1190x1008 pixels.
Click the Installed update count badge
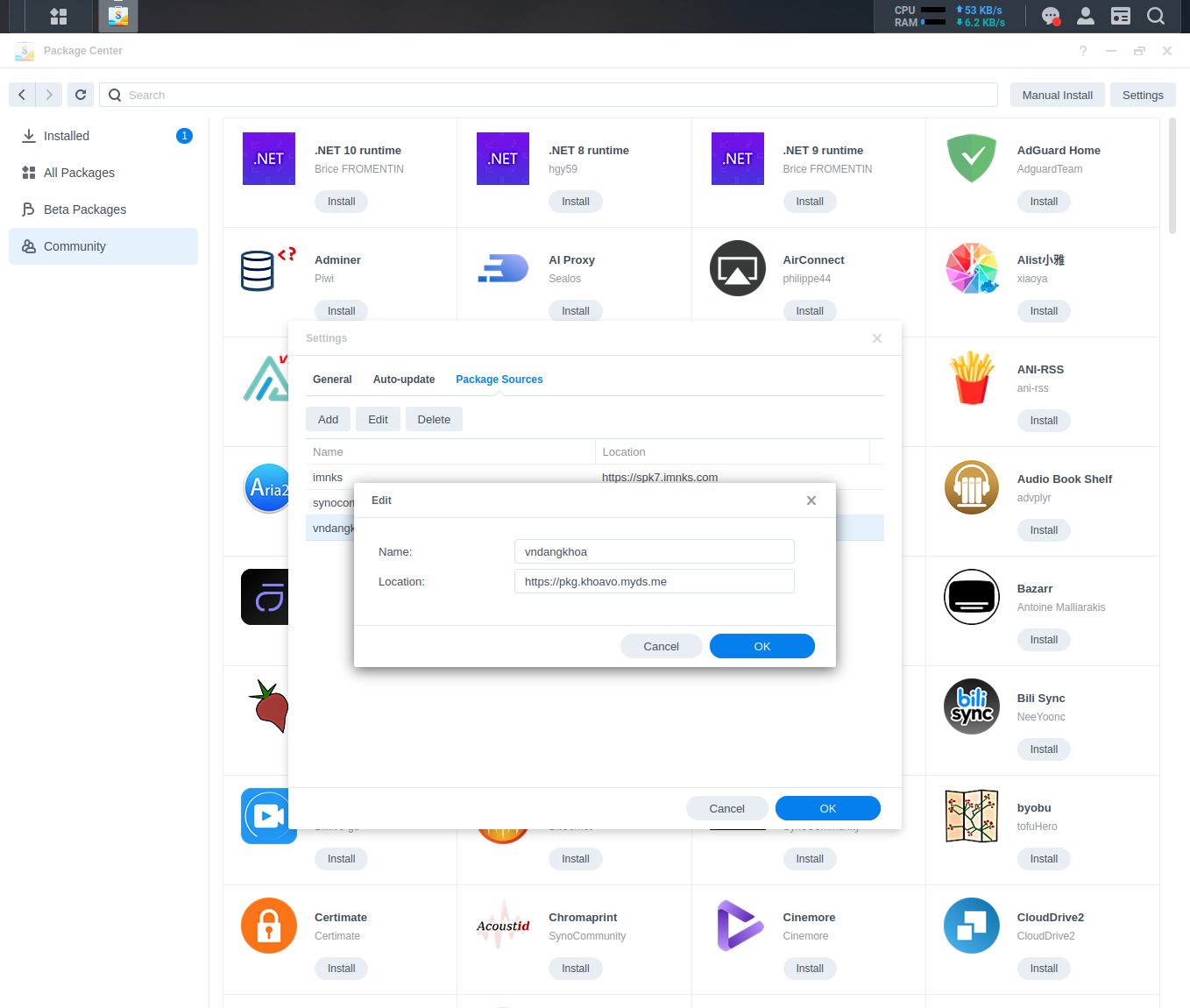pos(184,136)
